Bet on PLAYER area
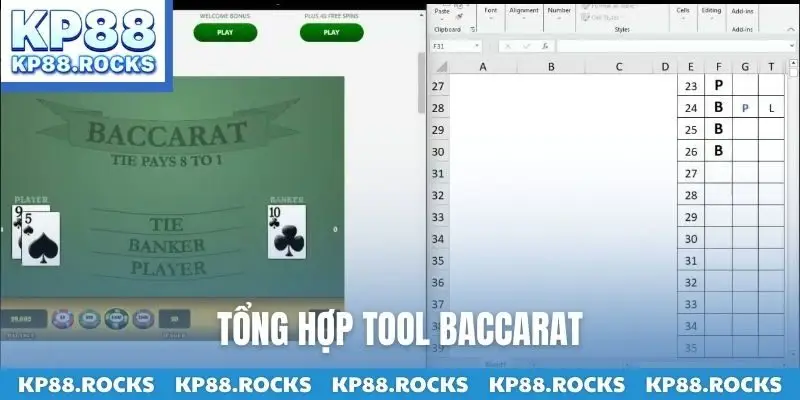The width and height of the screenshot is (800, 400). pyautogui.click(x=168, y=268)
